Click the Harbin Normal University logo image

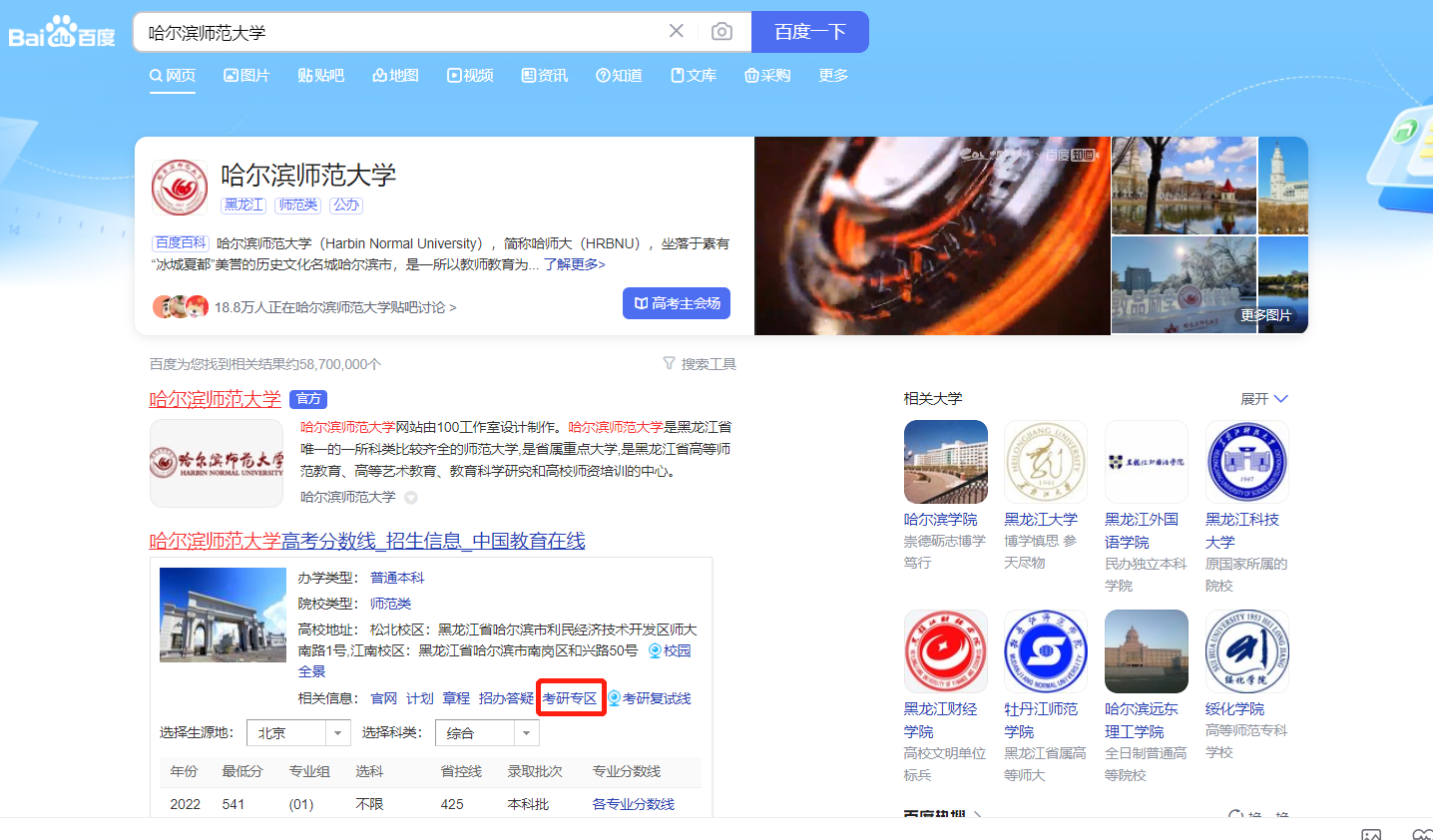coord(217,463)
